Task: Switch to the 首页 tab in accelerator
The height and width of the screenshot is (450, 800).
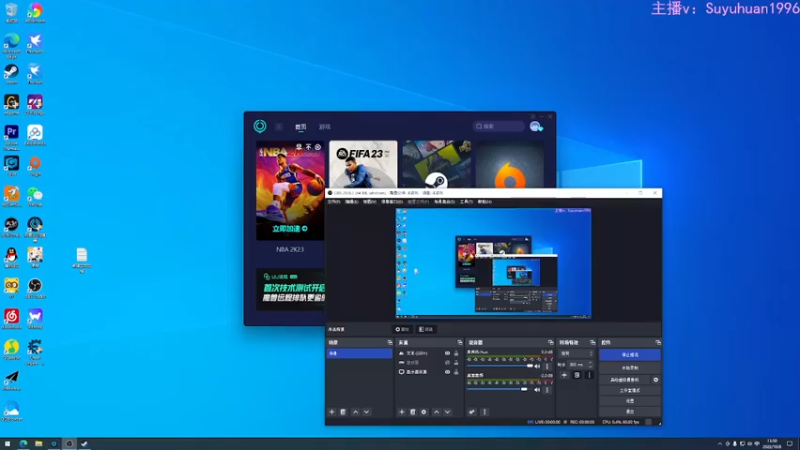Action: click(301, 127)
